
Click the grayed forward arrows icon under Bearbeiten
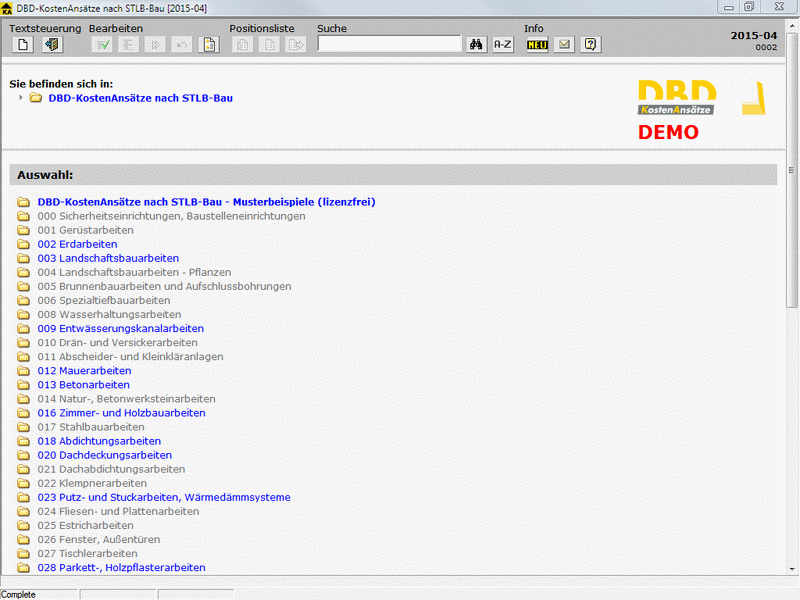click(x=155, y=45)
